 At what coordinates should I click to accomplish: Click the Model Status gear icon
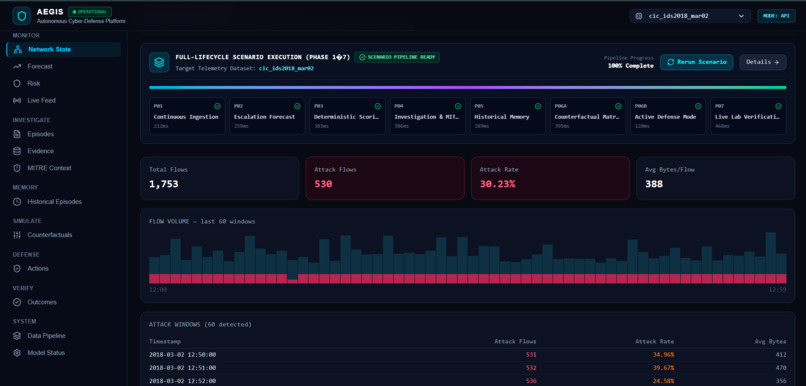click(x=17, y=353)
